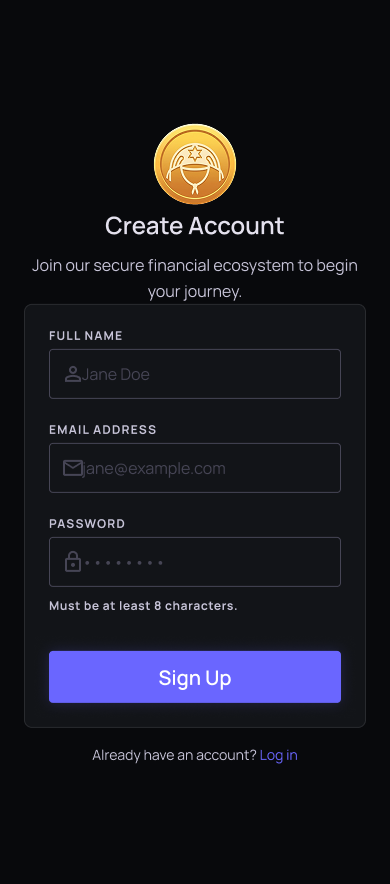The width and height of the screenshot is (390, 884).
Task: Focus the Full Name input field
Action: pos(195,374)
